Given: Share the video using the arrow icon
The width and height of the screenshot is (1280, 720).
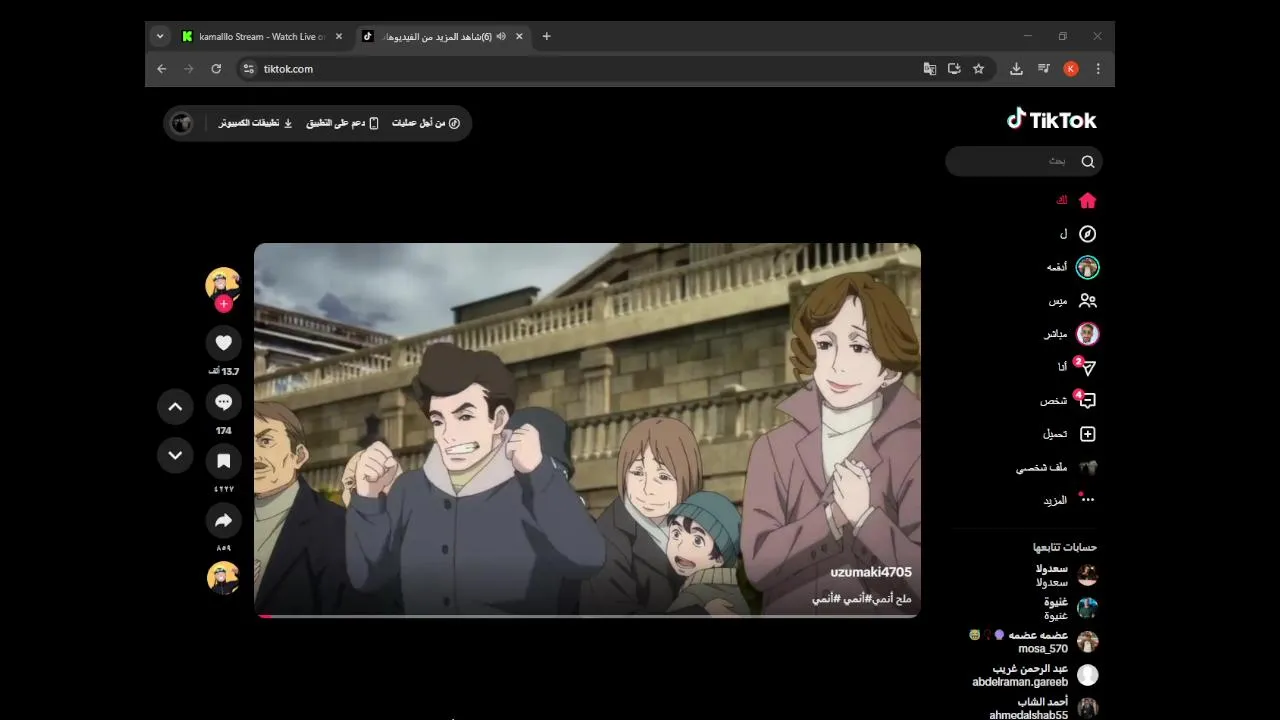Looking at the screenshot, I should point(224,520).
